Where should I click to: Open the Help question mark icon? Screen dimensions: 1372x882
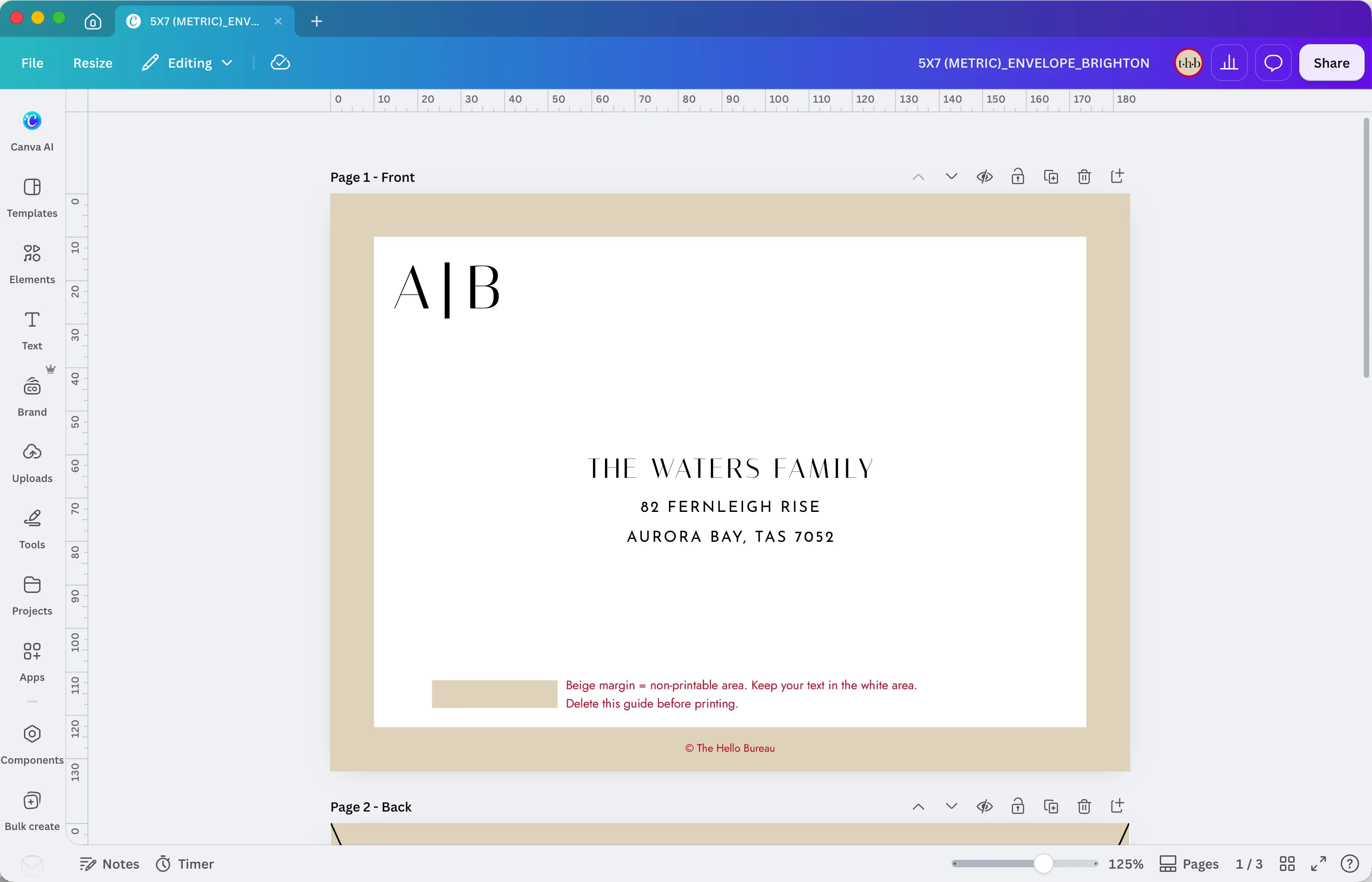coord(1349,863)
